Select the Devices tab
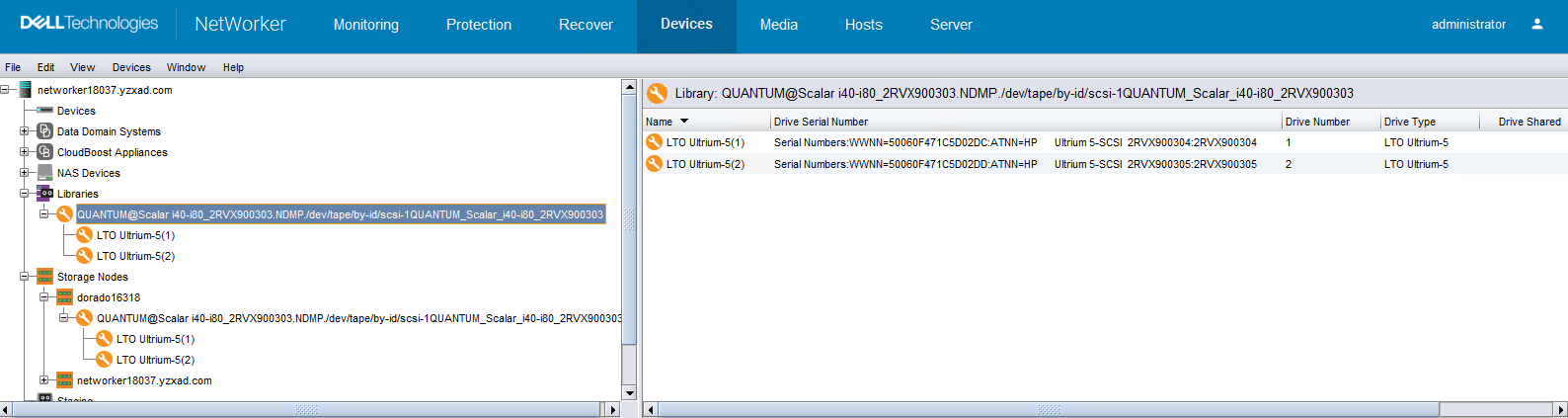The image size is (1568, 418). point(686,25)
